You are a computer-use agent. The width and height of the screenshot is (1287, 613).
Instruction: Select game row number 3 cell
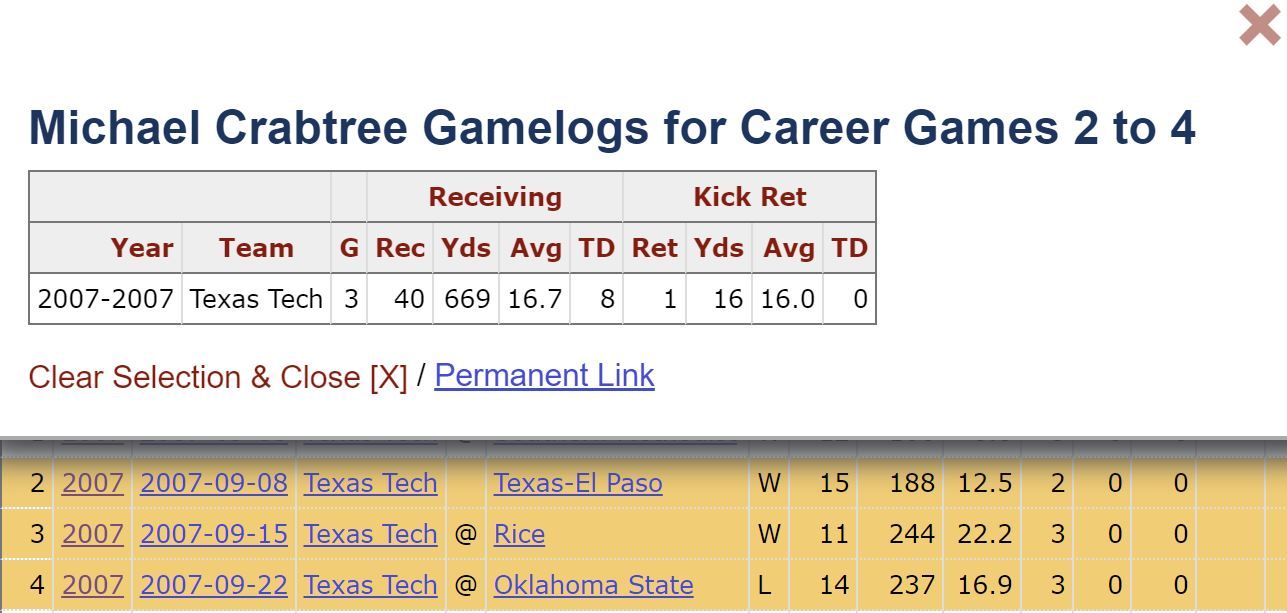click(x=37, y=534)
